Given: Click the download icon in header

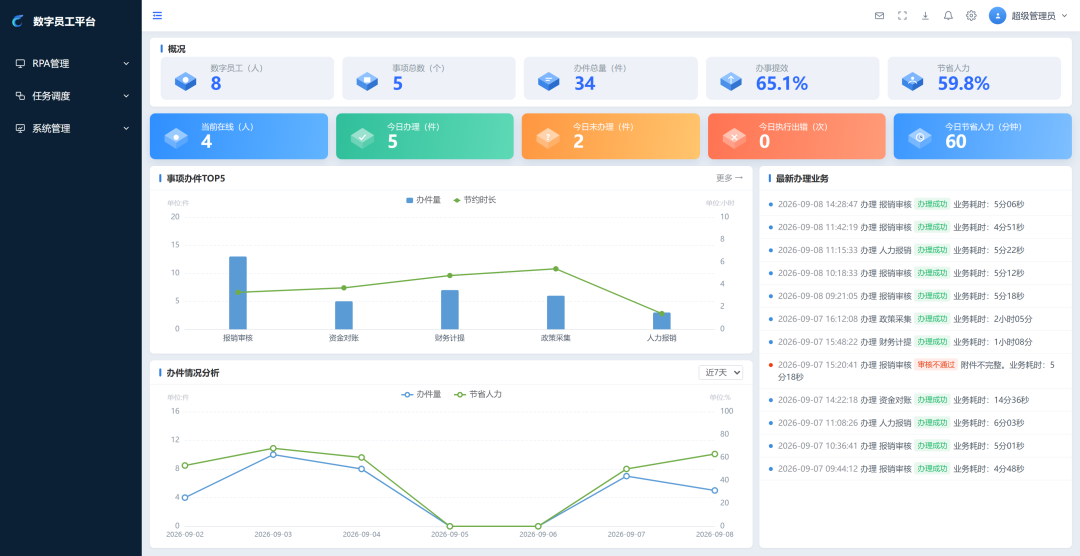Looking at the screenshot, I should (925, 16).
